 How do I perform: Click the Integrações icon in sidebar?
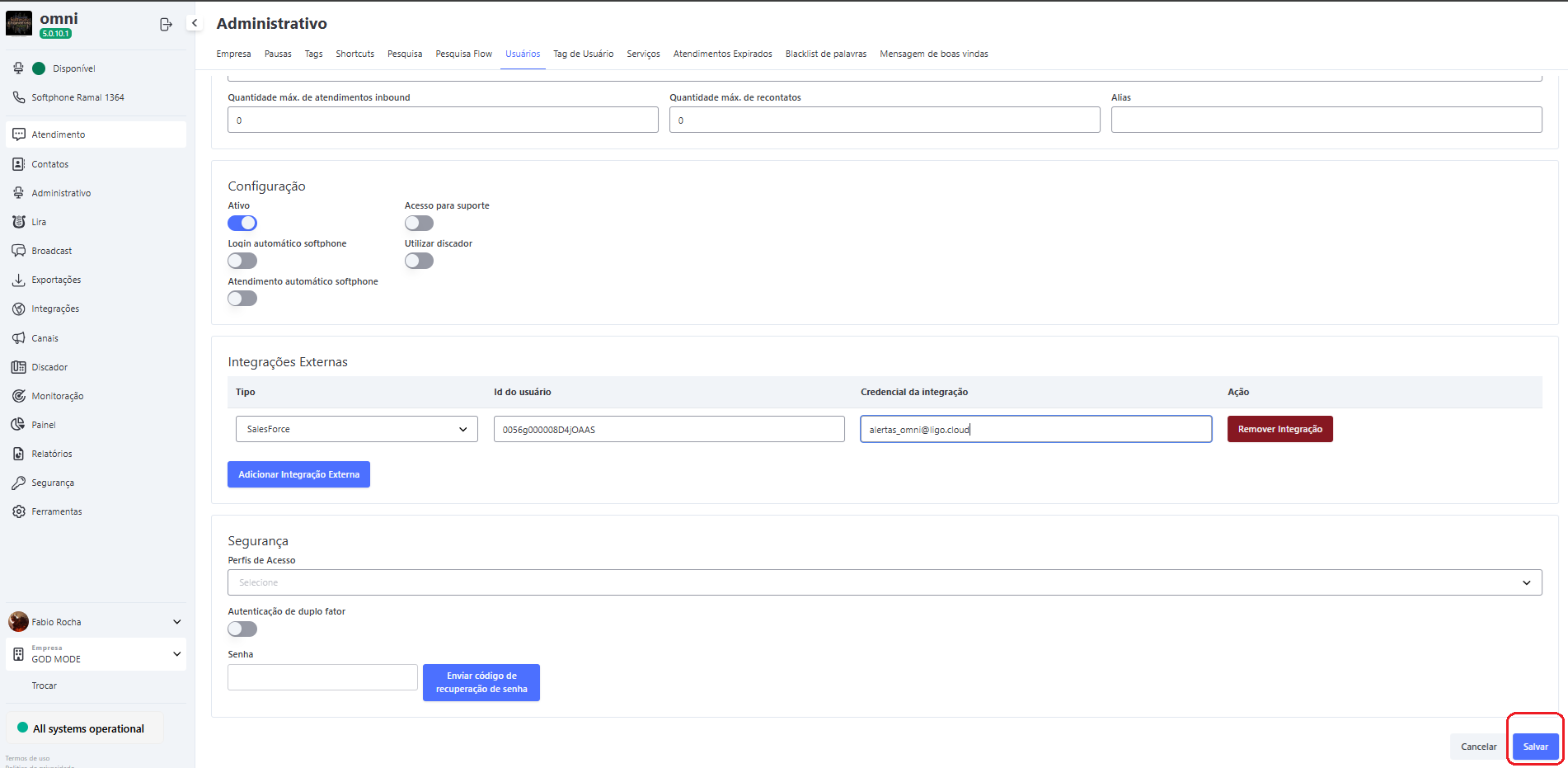tap(19, 309)
